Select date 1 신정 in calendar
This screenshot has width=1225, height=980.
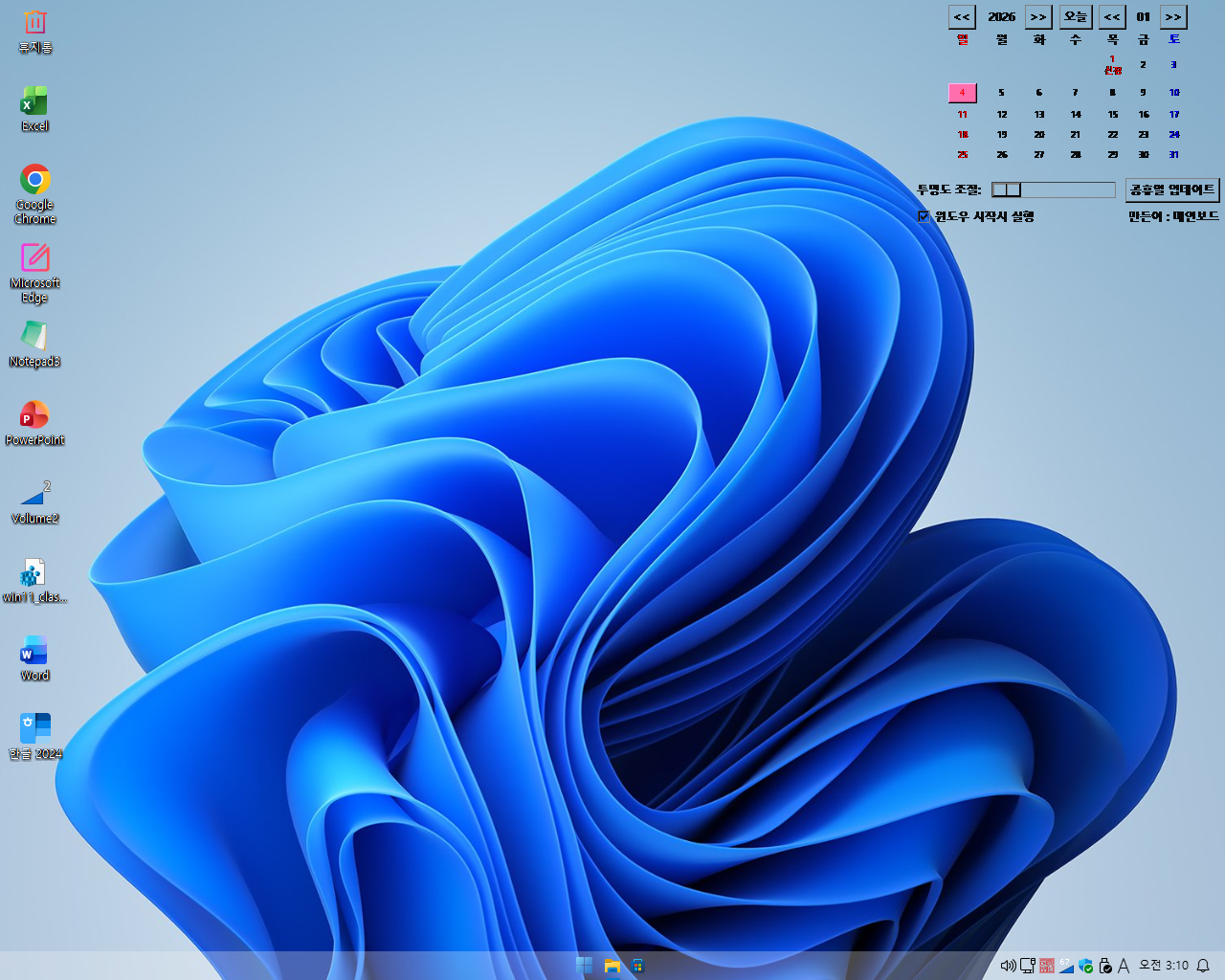1112,64
